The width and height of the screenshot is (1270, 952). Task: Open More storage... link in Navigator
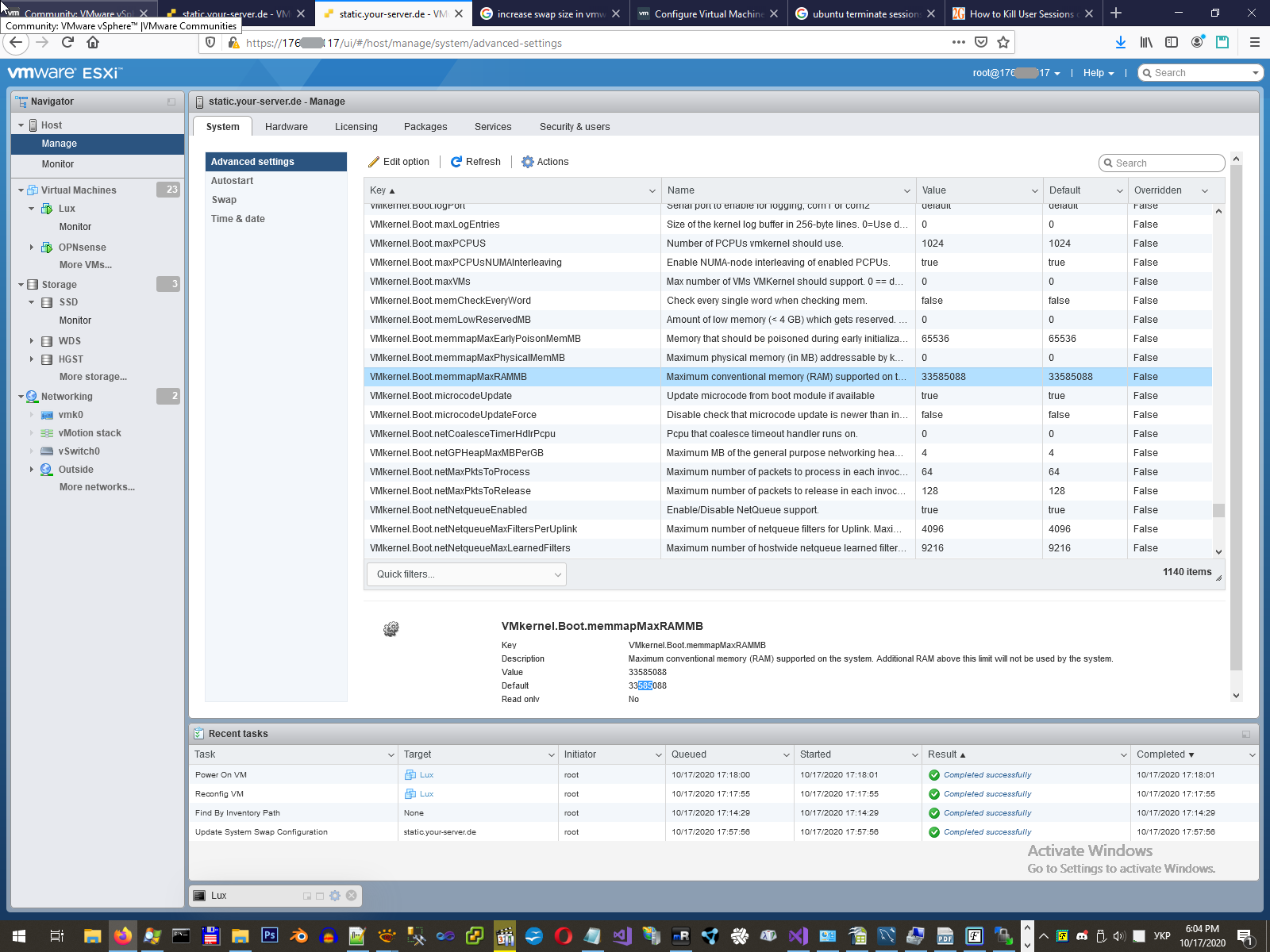pos(93,377)
